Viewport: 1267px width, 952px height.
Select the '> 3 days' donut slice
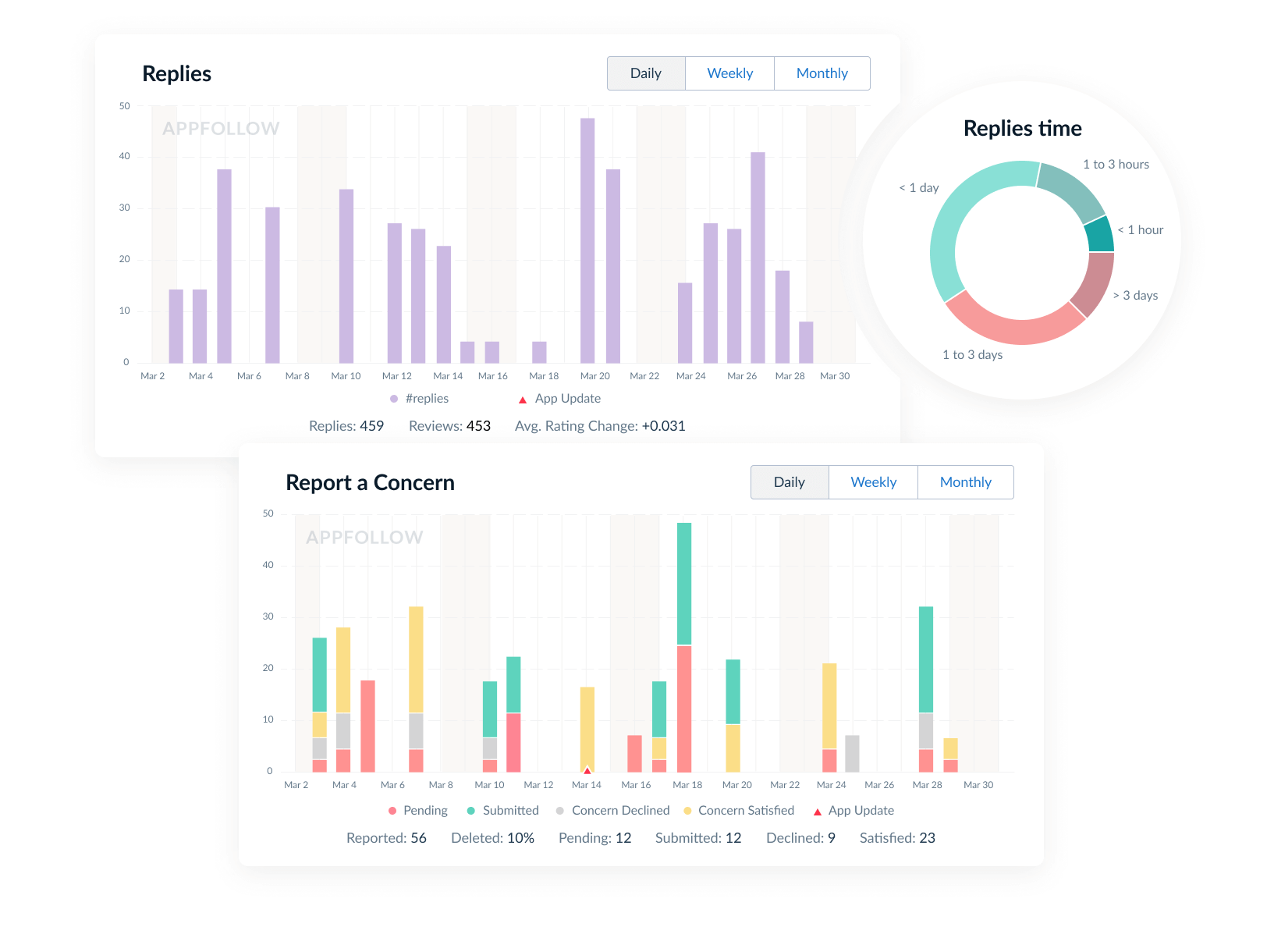pos(1094,284)
